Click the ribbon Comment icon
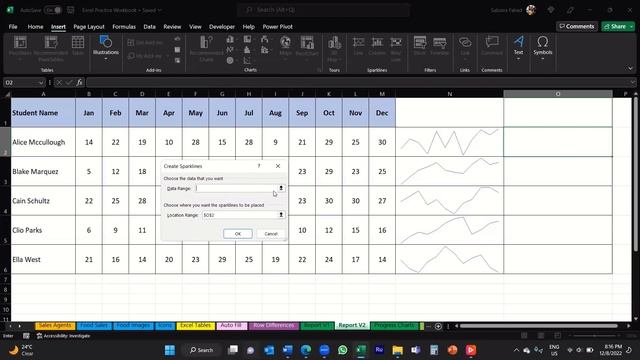Image resolution: width=640 pixels, height=360 pixels. [x=492, y=45]
